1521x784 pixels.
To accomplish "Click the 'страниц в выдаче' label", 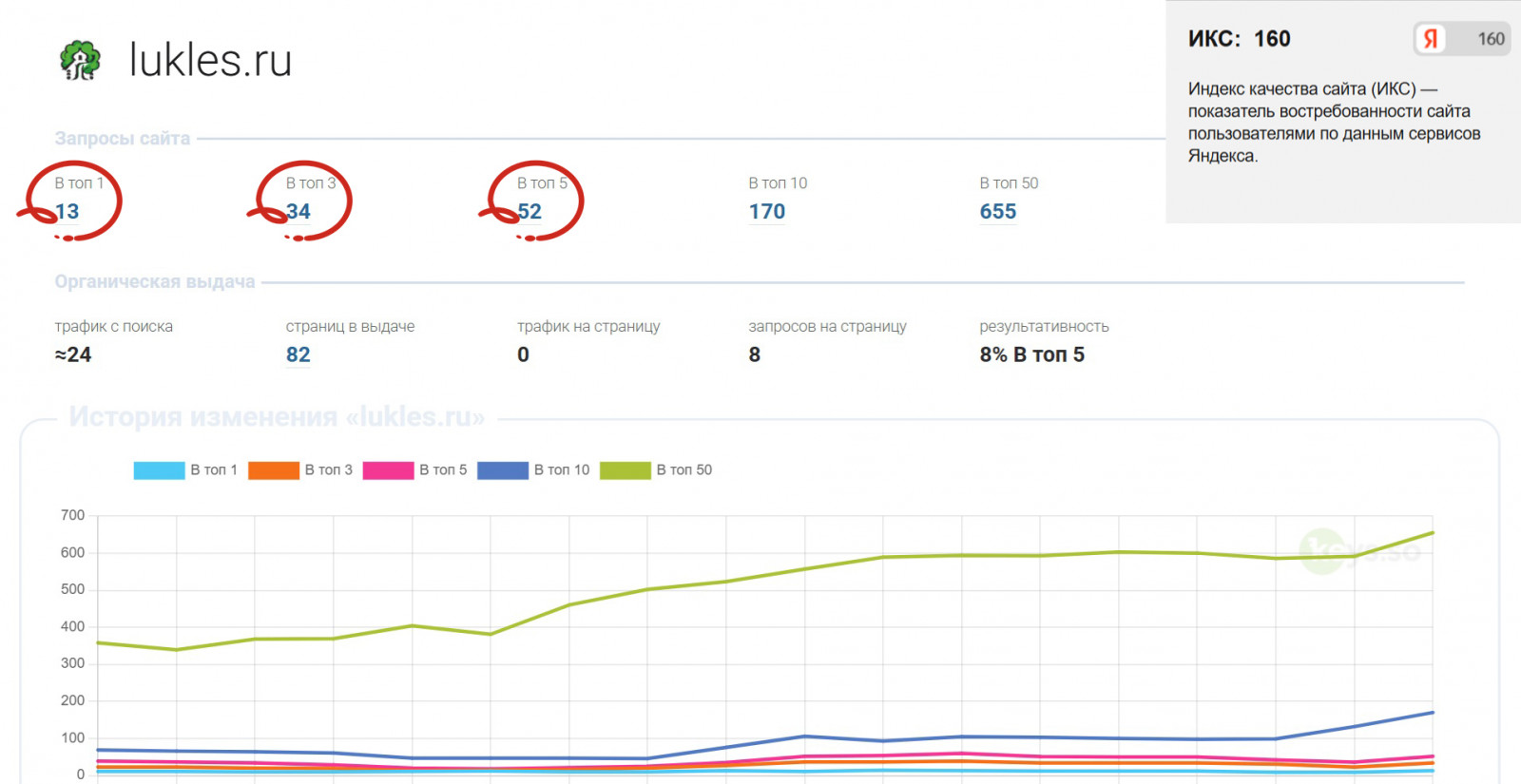I will tap(351, 326).
